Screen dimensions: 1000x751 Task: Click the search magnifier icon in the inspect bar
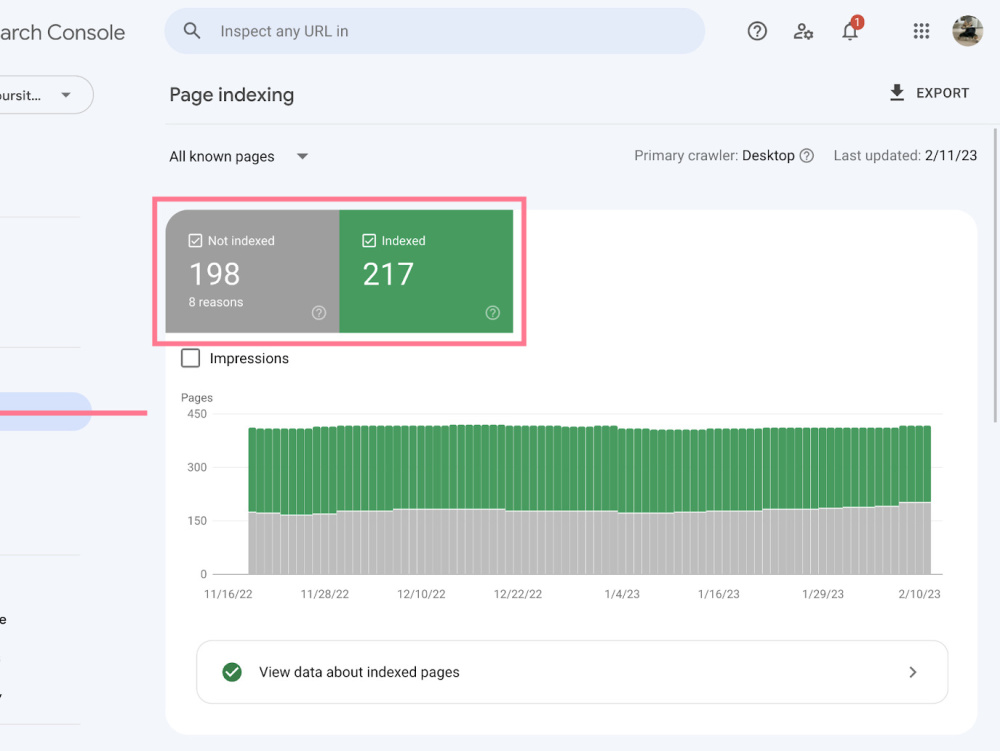pos(191,31)
